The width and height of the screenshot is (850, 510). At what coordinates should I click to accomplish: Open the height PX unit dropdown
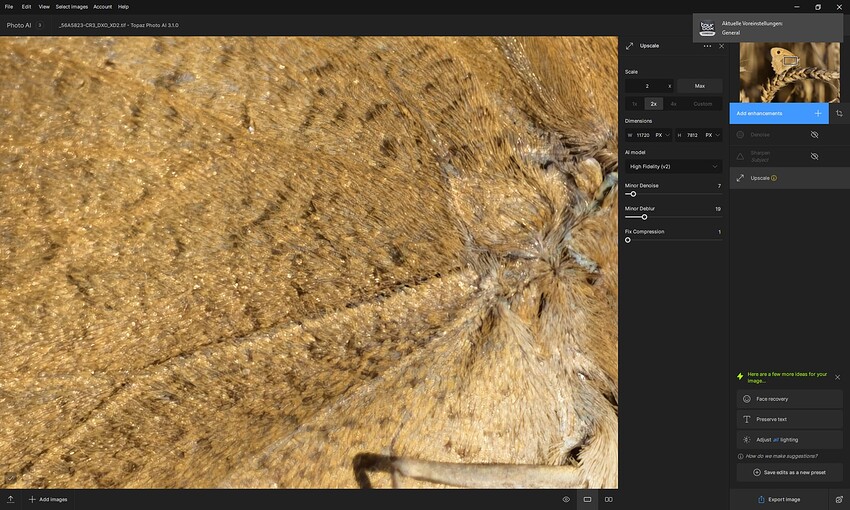coord(713,135)
